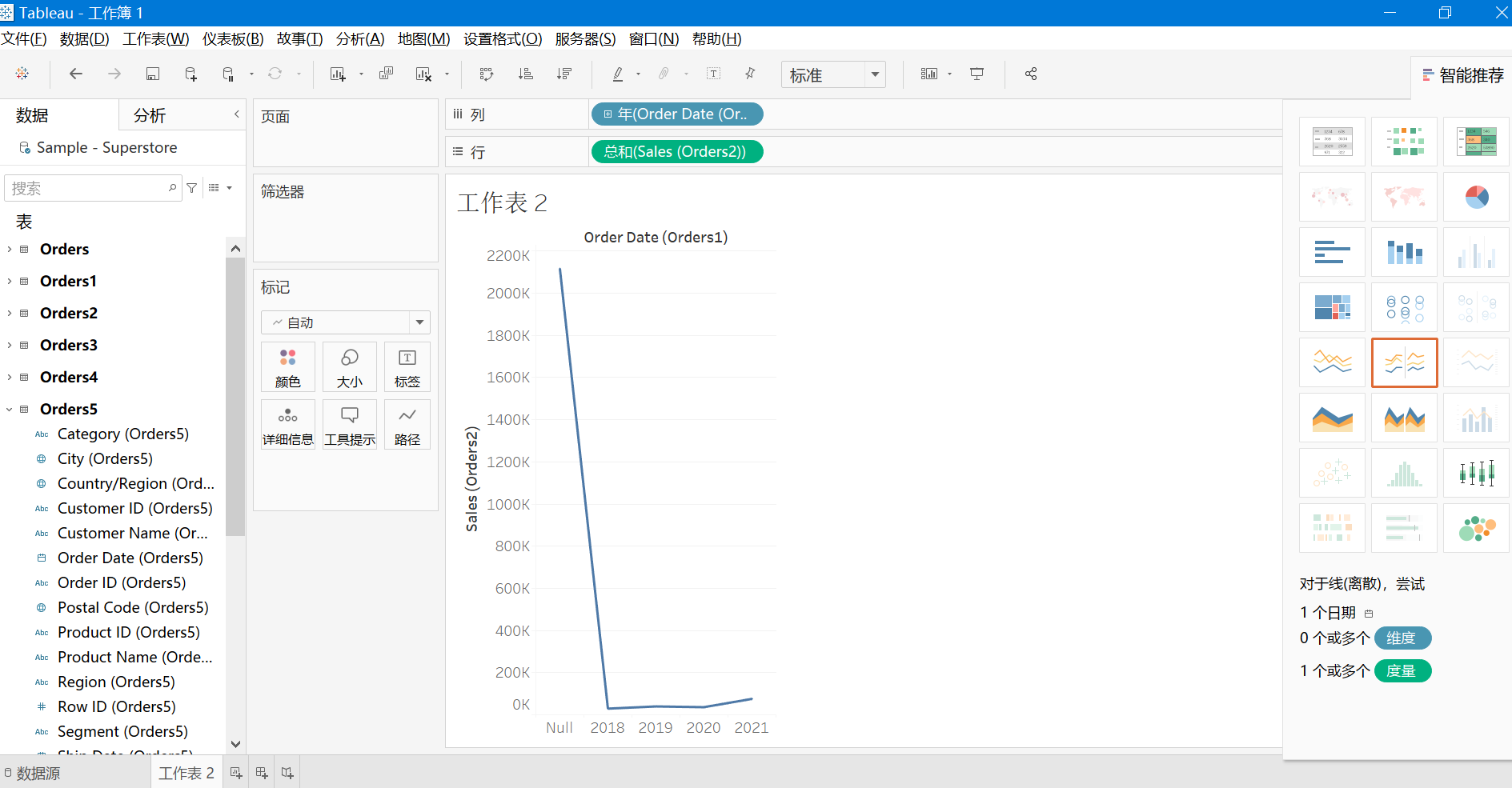Open the Analysis menu

(360, 38)
